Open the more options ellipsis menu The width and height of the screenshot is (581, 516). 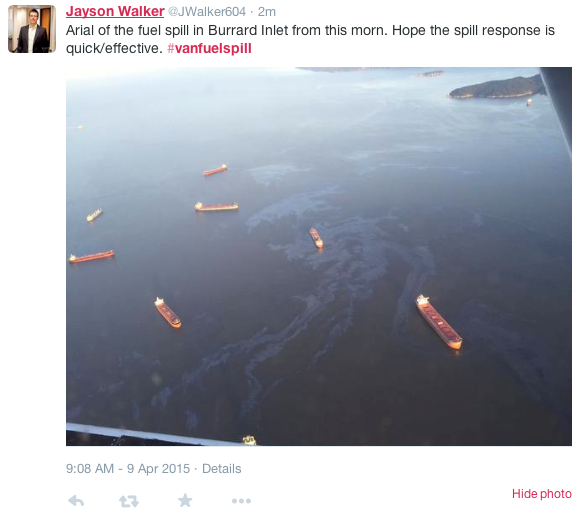(x=241, y=501)
